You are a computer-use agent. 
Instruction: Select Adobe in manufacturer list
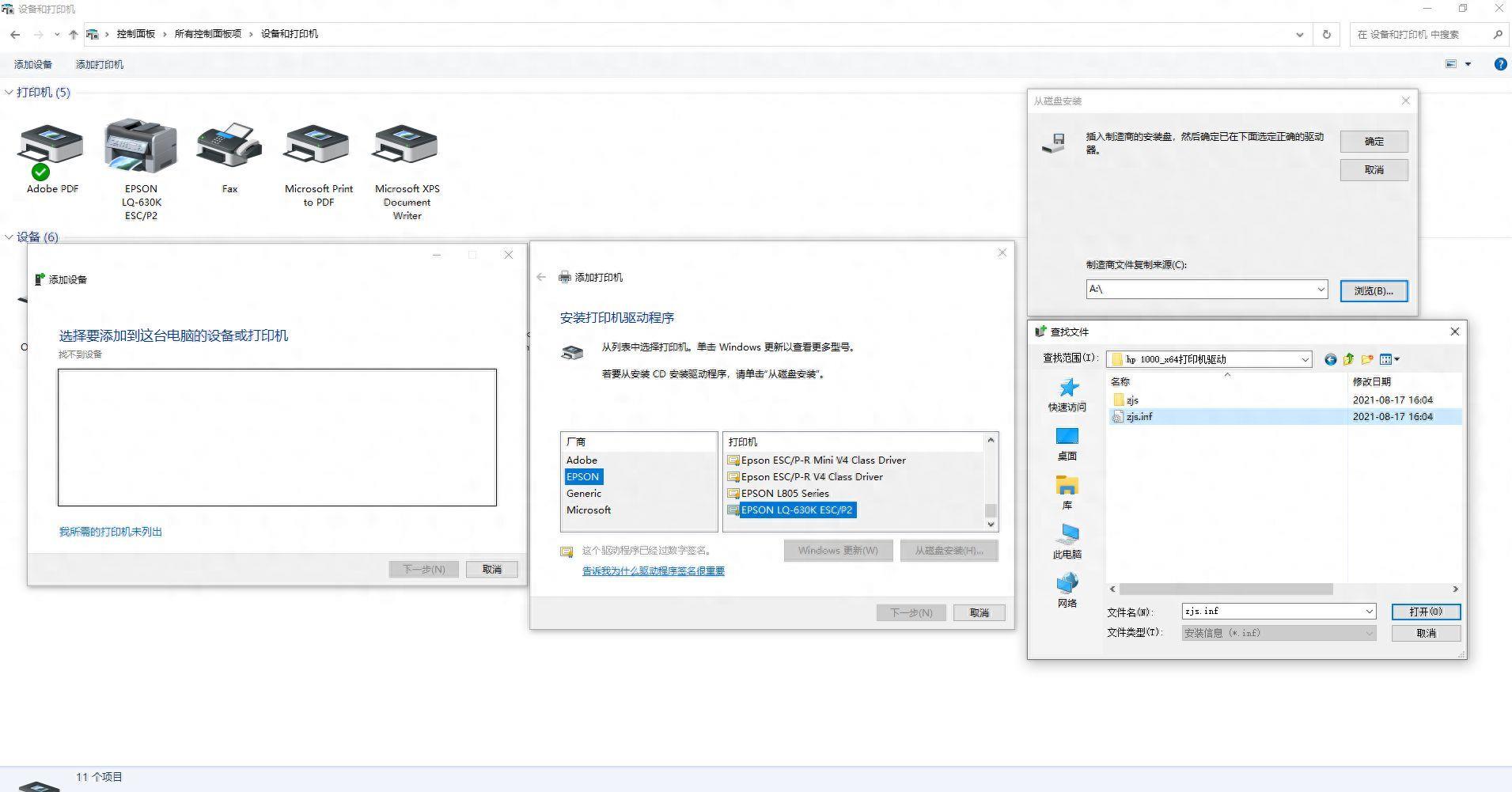(x=582, y=460)
